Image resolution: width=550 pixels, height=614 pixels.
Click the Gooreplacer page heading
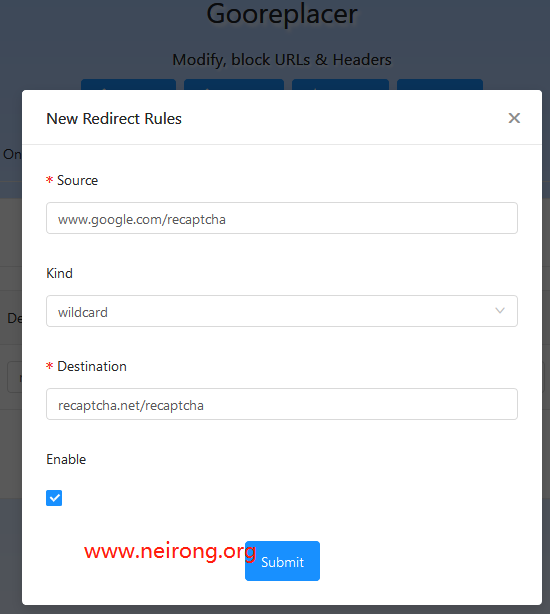point(282,14)
